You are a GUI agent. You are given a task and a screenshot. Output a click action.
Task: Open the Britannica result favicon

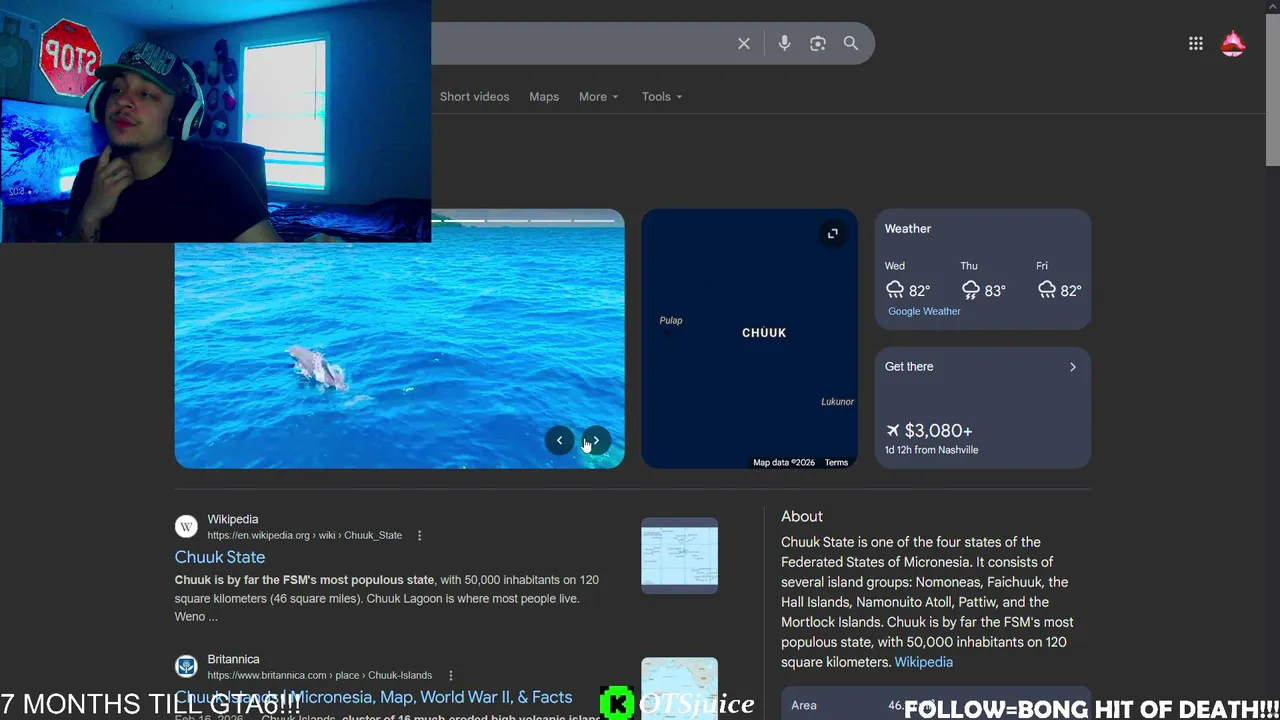(186, 667)
